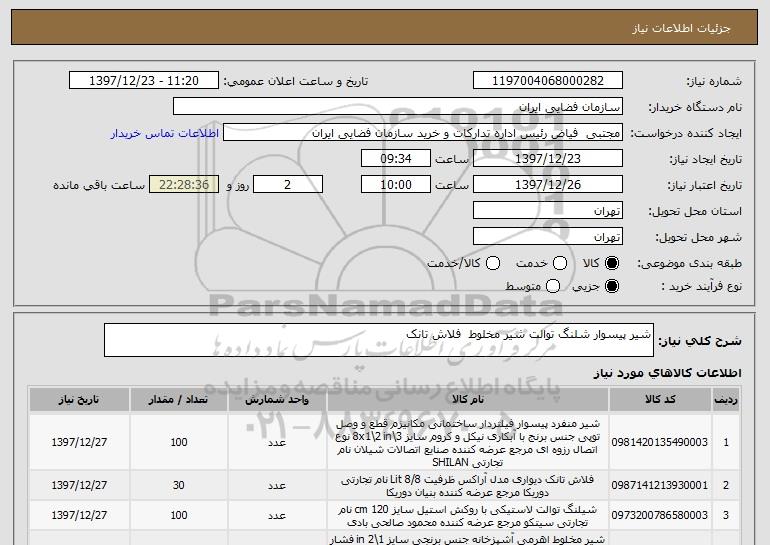
Task: Click the SHILAN valve item description
Action: [468, 442]
